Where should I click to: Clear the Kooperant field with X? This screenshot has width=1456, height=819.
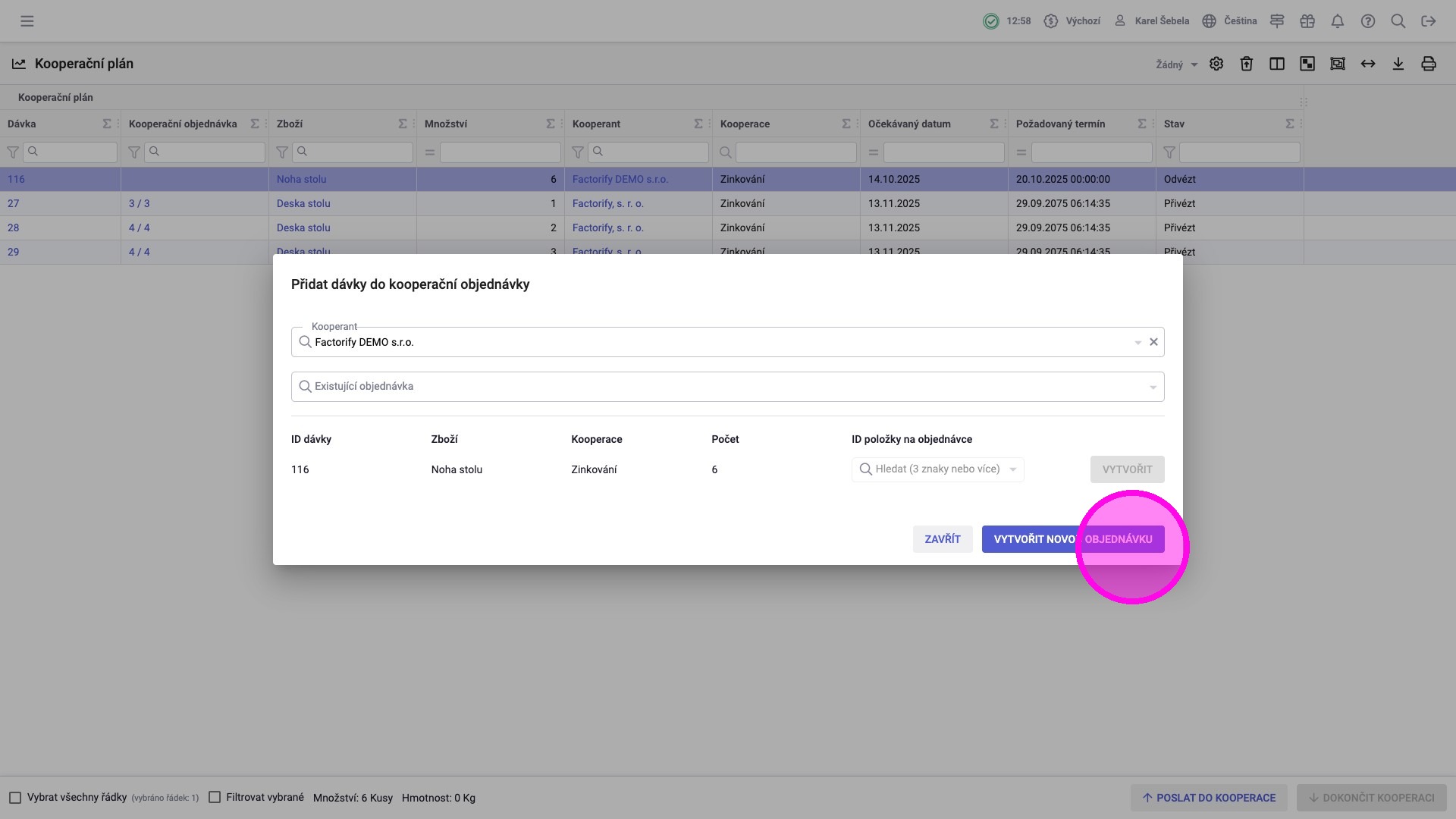click(x=1153, y=342)
